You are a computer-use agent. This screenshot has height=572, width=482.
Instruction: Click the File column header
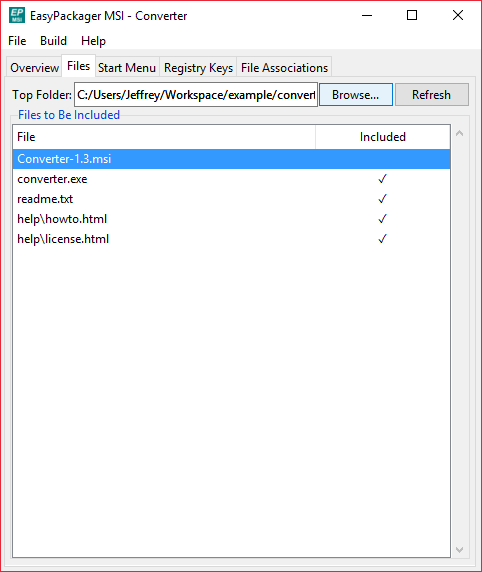(164, 137)
